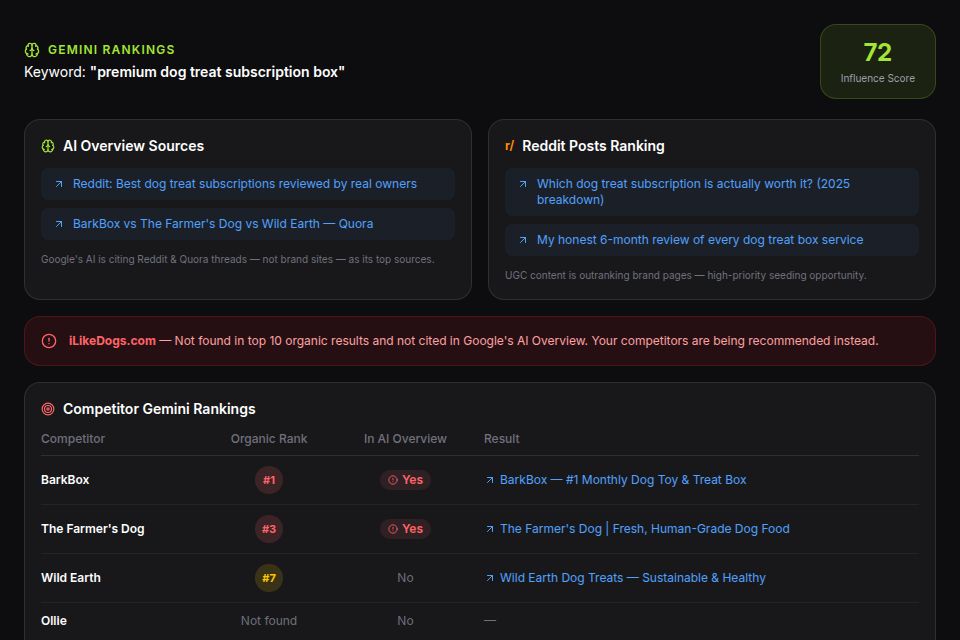Click the Ollie competitor name

point(54,621)
